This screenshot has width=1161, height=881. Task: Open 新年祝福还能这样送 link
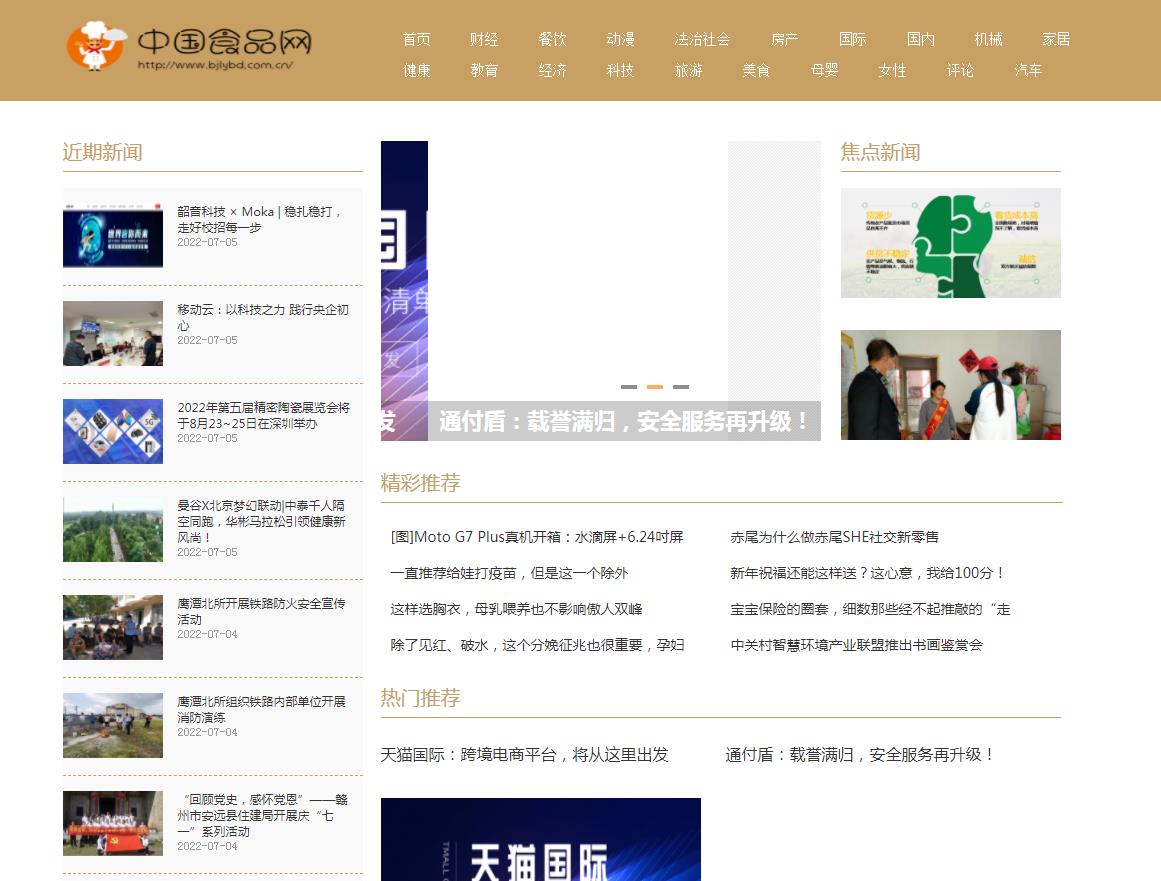[x=867, y=573]
